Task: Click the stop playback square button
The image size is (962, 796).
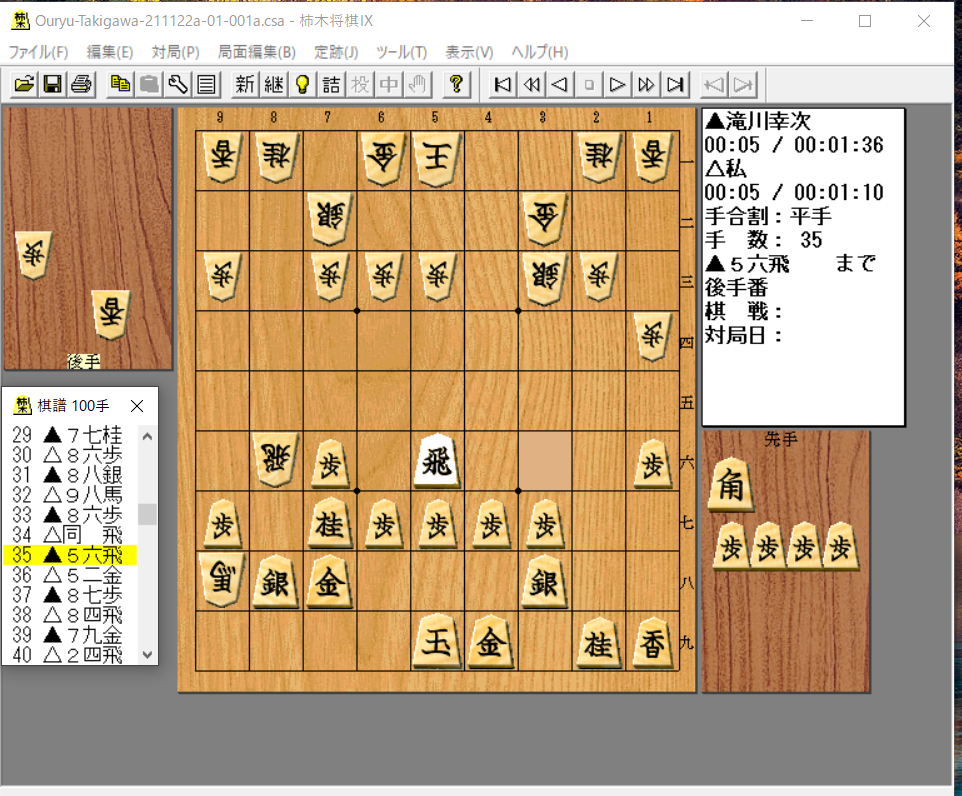Action: [x=589, y=84]
